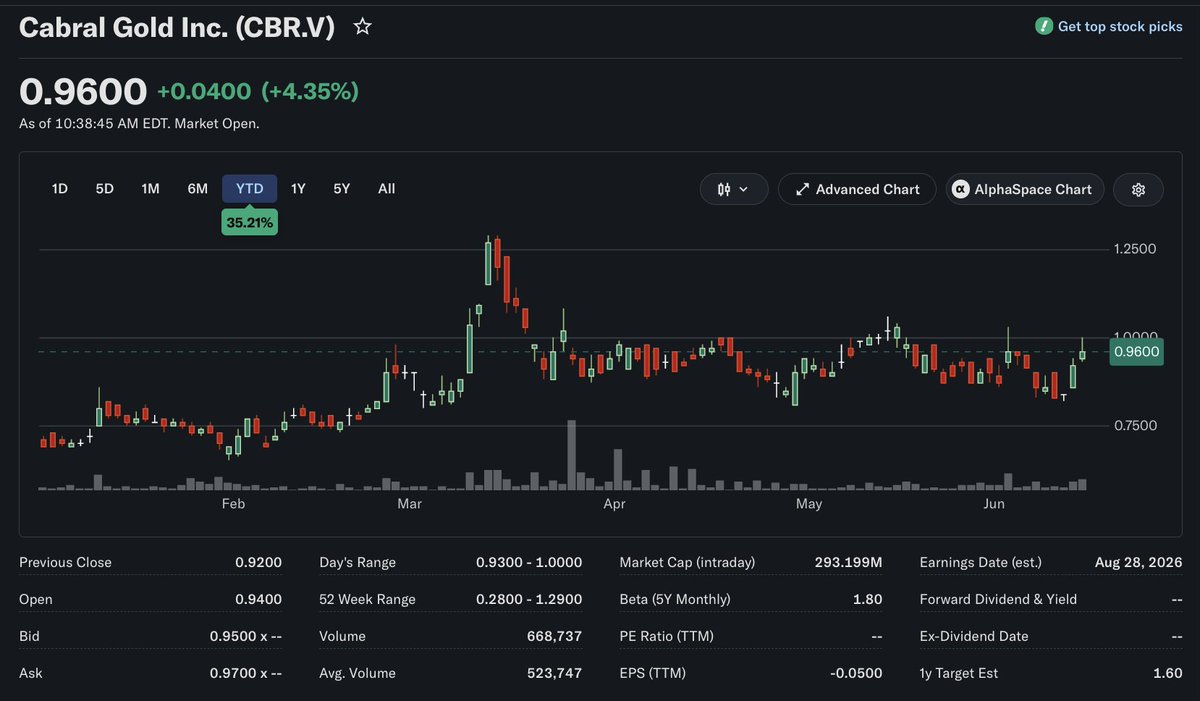This screenshot has height=701, width=1200.
Task: Click the 1y Target Est value 1.60
Action: point(1167,673)
